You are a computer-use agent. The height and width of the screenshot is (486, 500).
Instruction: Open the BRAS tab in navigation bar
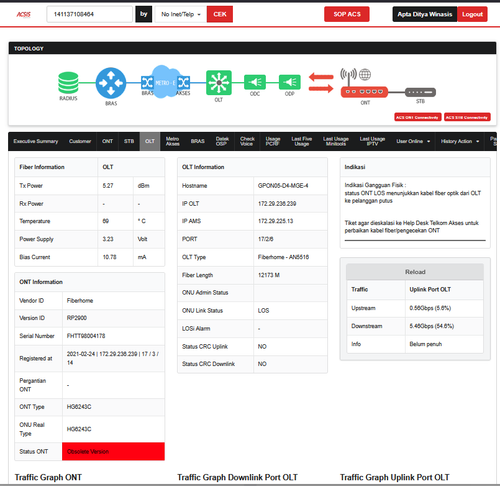click(x=198, y=141)
